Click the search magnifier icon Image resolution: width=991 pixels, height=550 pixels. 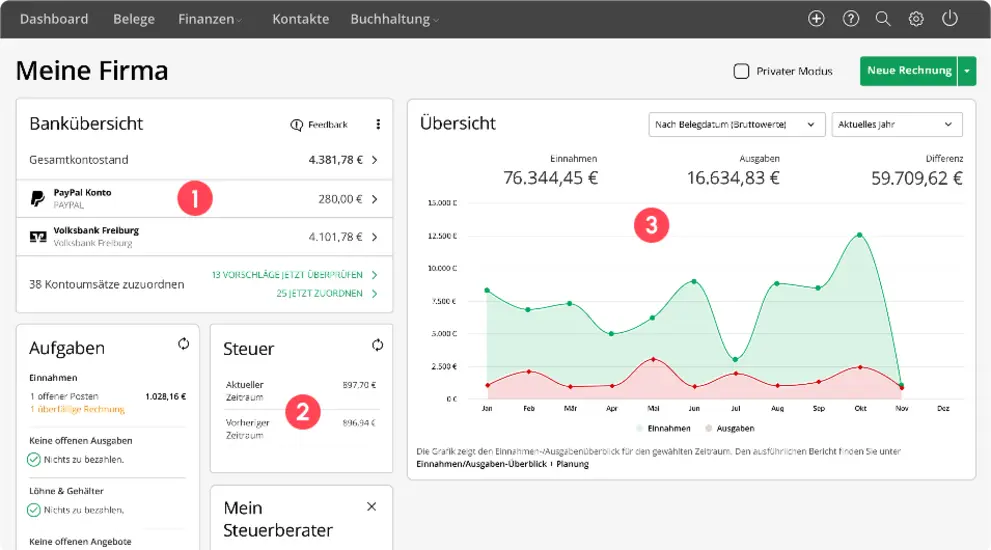(883, 19)
